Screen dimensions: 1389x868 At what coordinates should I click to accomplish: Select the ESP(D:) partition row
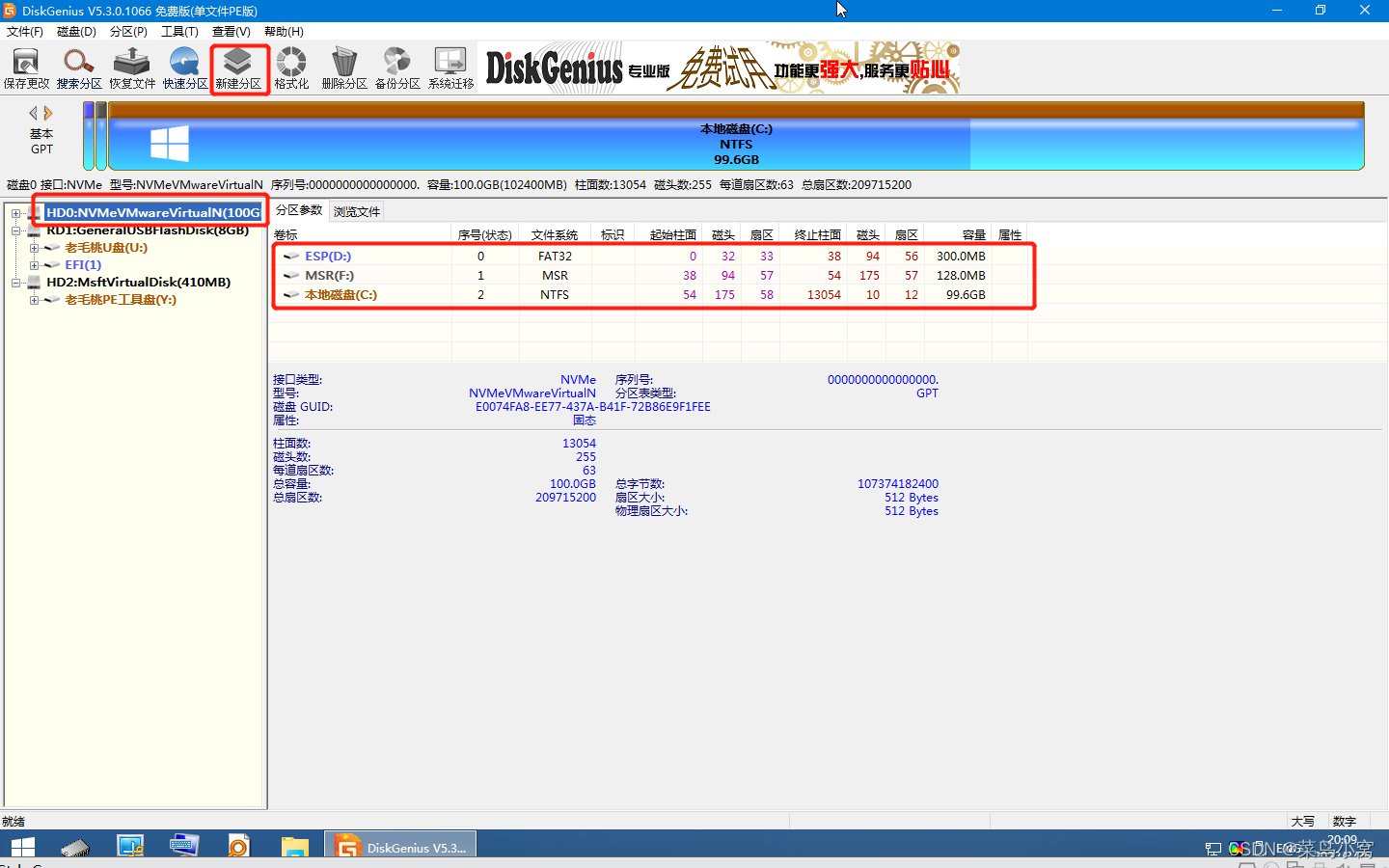(x=649, y=257)
